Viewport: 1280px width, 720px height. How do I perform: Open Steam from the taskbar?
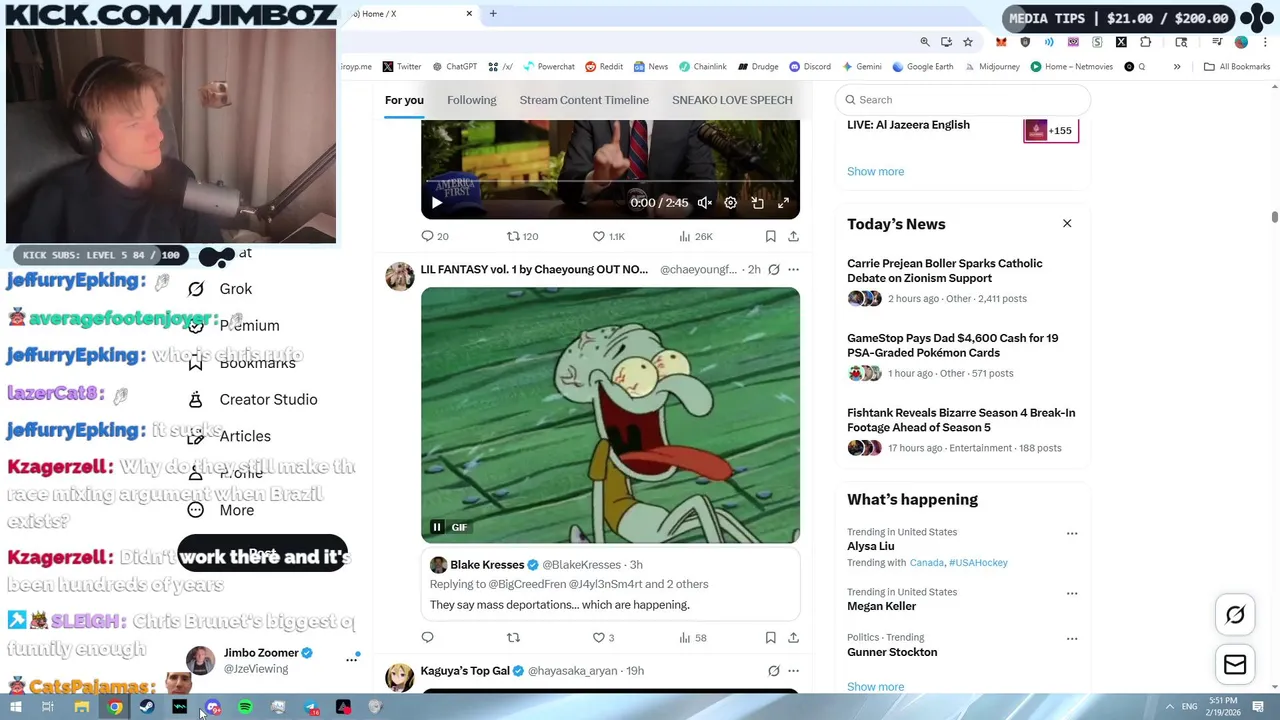tap(147, 707)
